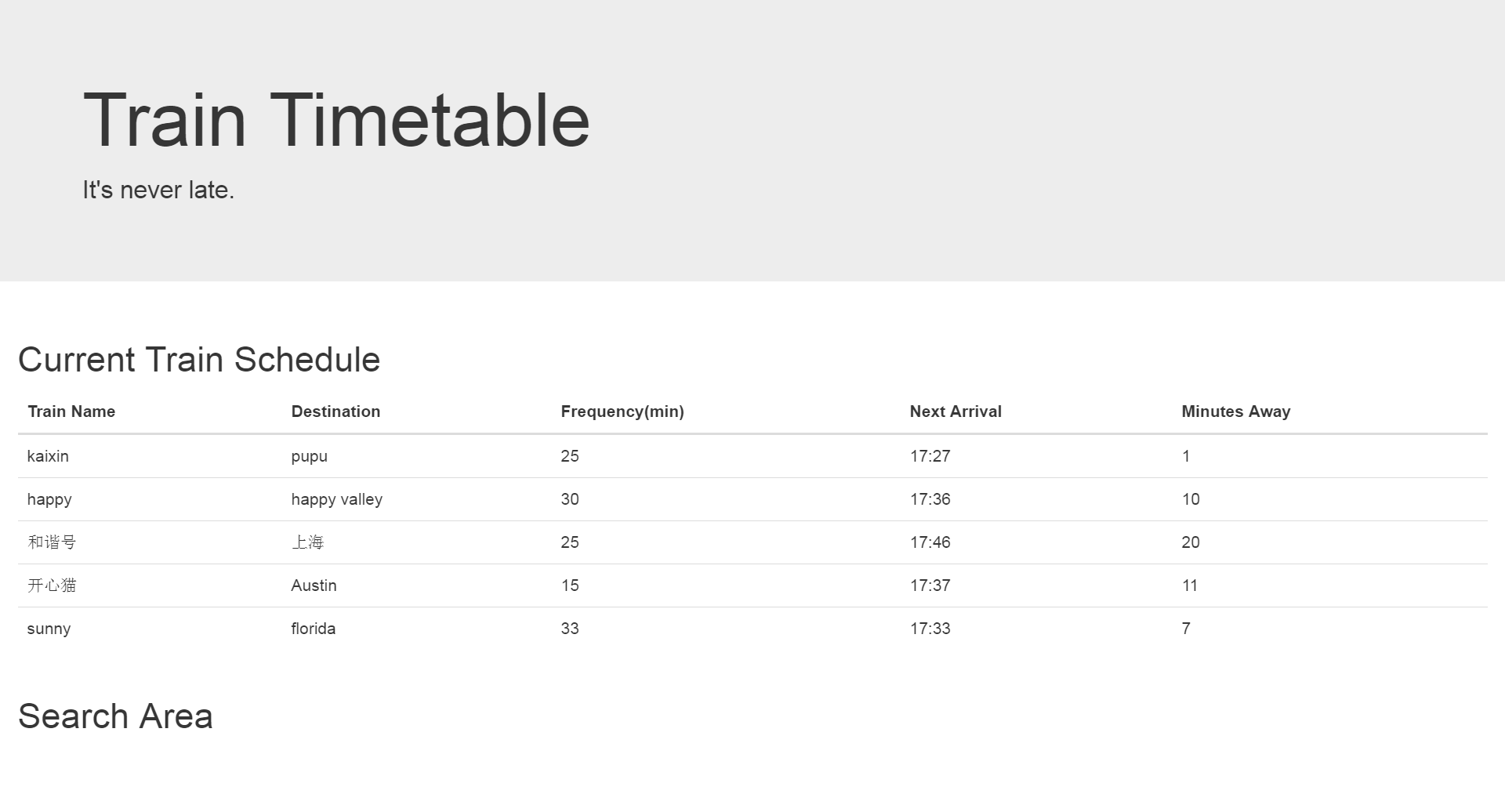Click the Destination column header
Screen dimensions: 1505x812
pos(335,411)
